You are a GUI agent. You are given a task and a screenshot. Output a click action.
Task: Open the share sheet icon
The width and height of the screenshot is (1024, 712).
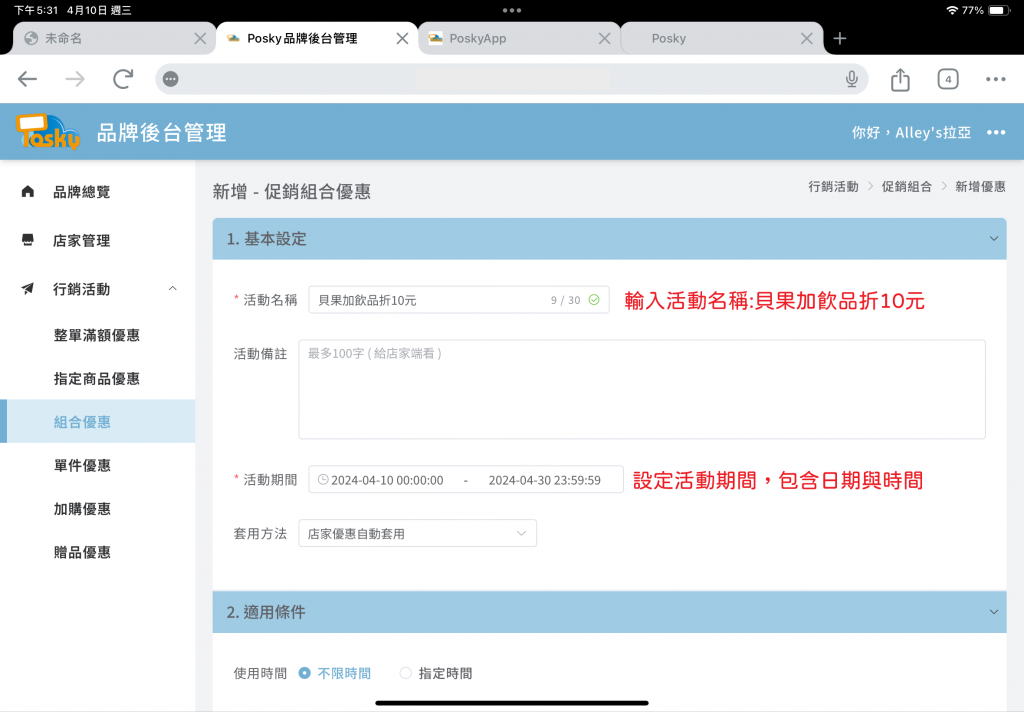point(900,79)
